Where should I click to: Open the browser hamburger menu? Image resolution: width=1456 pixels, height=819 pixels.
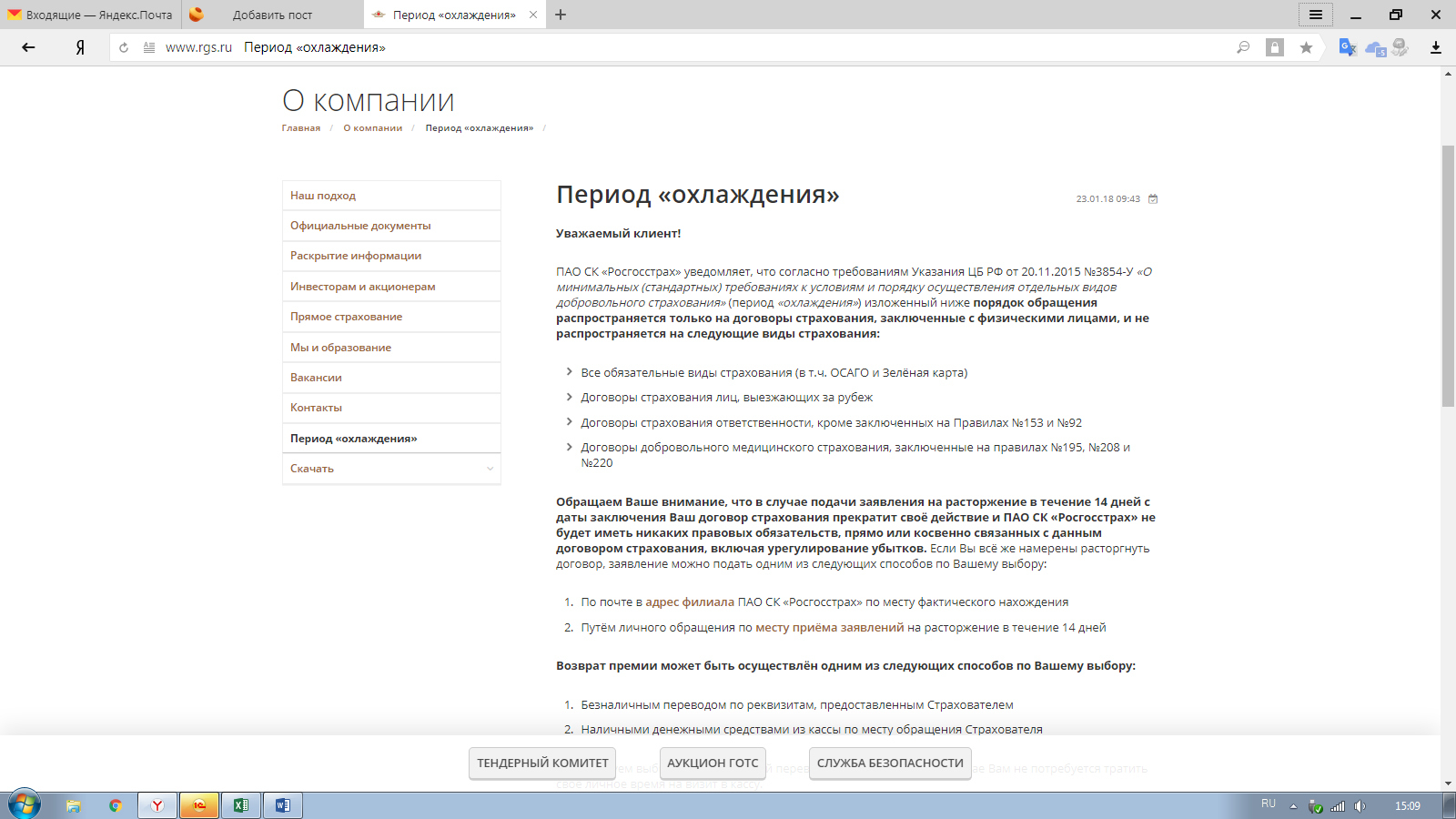tap(1316, 15)
